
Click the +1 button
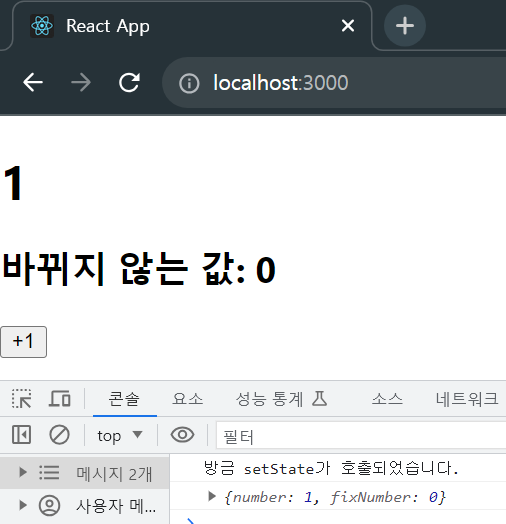pos(23,342)
